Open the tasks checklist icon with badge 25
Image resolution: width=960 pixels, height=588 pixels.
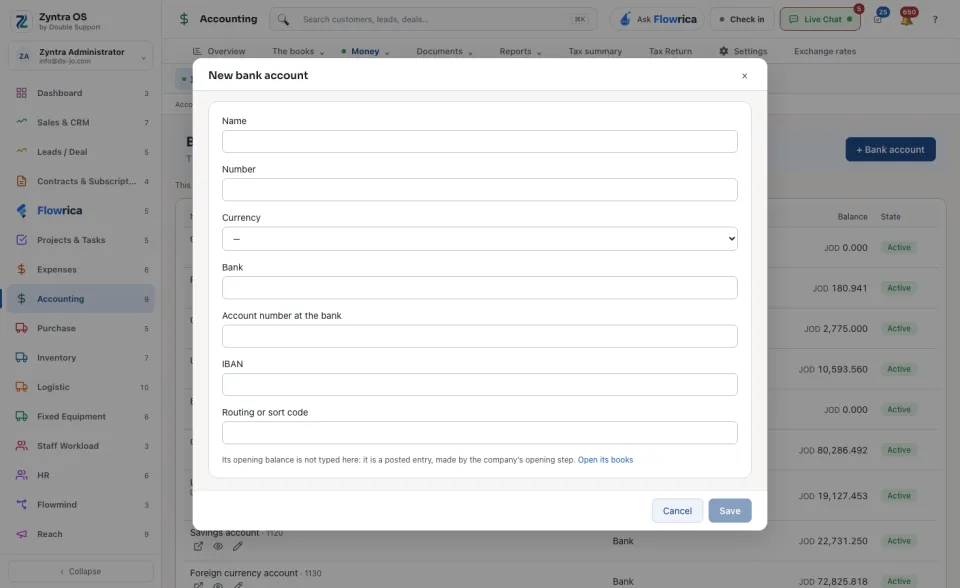tap(879, 18)
